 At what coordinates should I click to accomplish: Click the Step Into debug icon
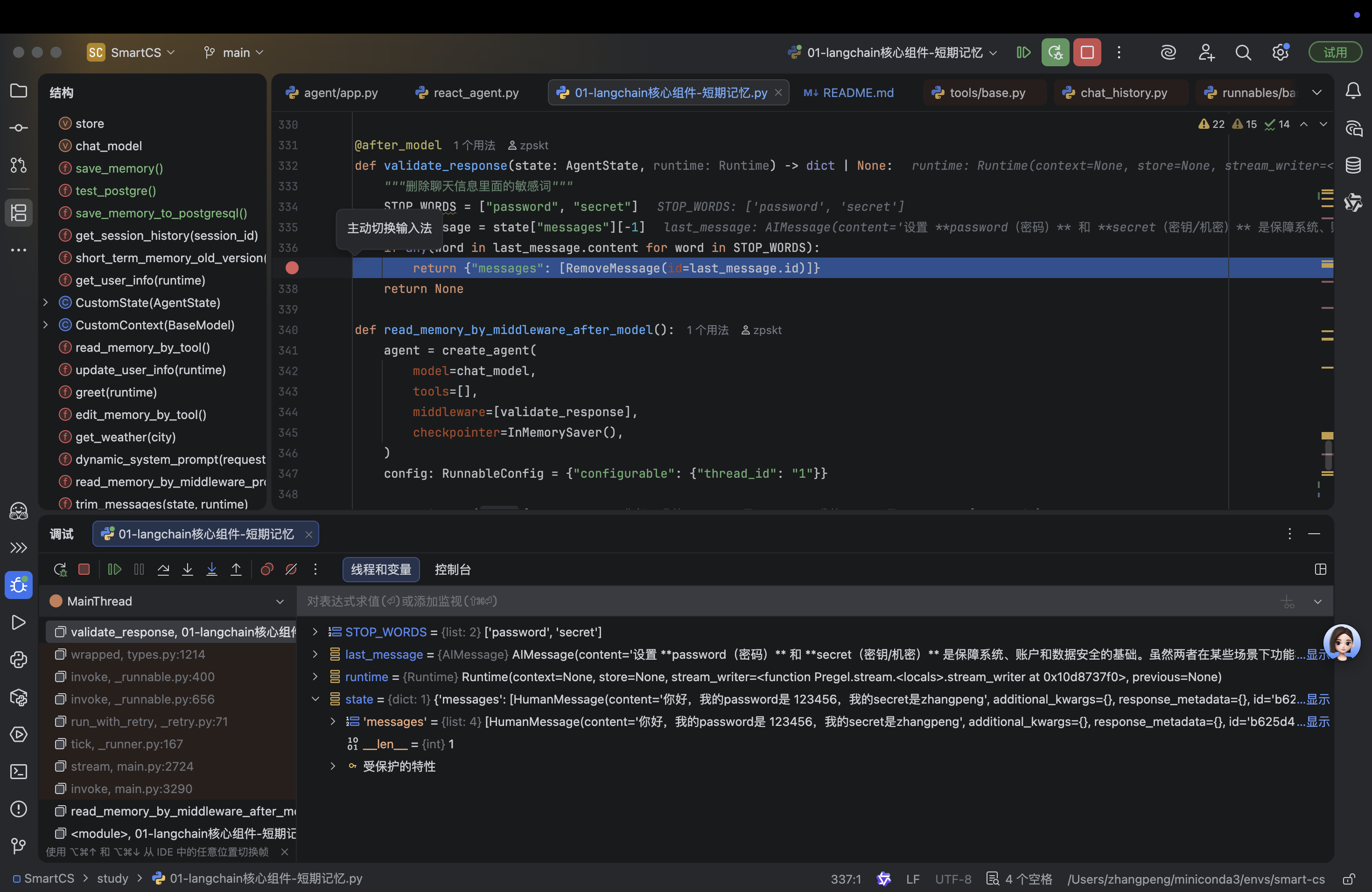pos(187,569)
